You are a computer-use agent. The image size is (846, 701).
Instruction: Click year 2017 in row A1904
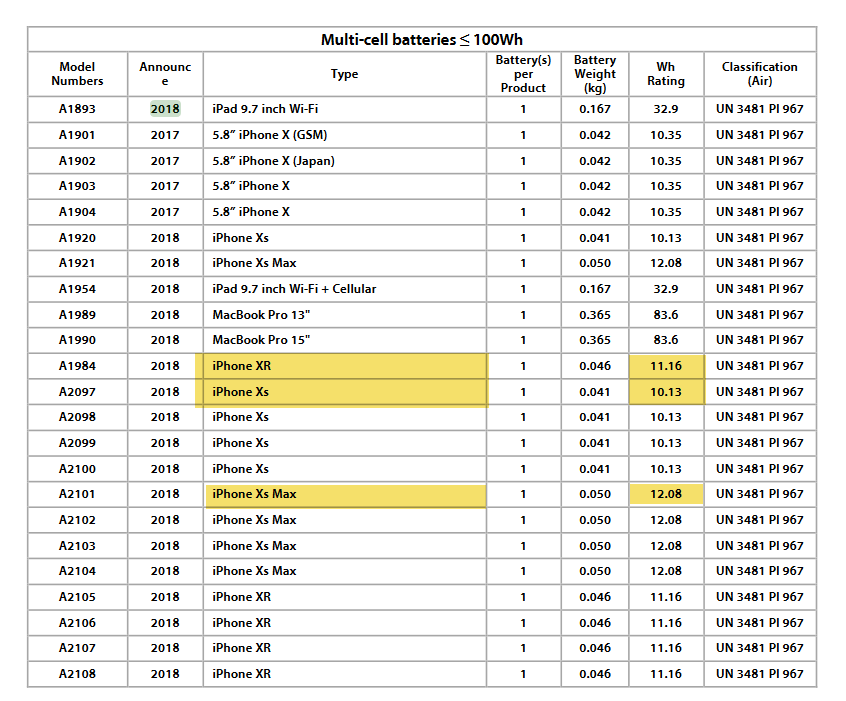pos(165,212)
